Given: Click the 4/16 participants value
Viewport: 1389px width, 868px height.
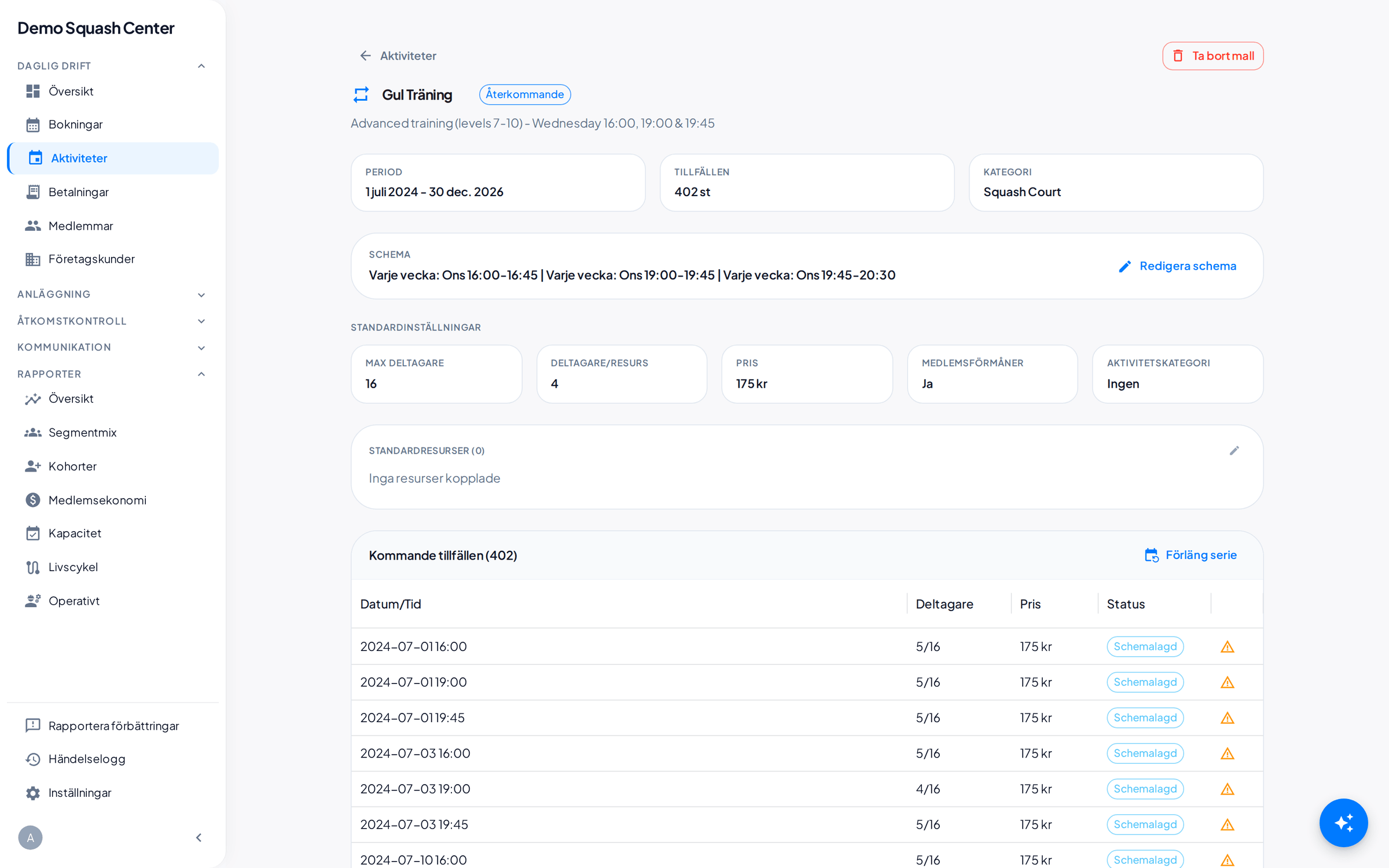Looking at the screenshot, I should (928, 789).
